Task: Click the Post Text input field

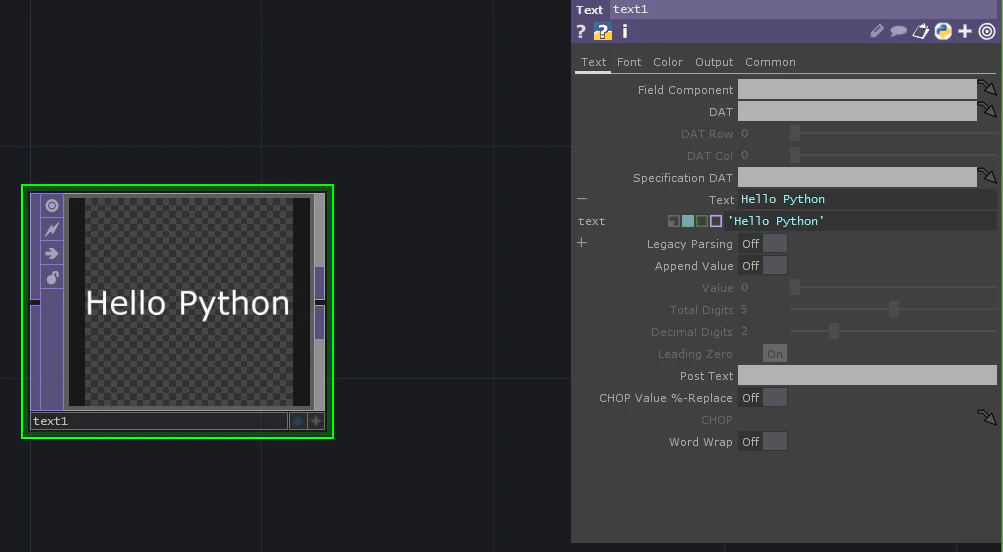Action: [867, 375]
